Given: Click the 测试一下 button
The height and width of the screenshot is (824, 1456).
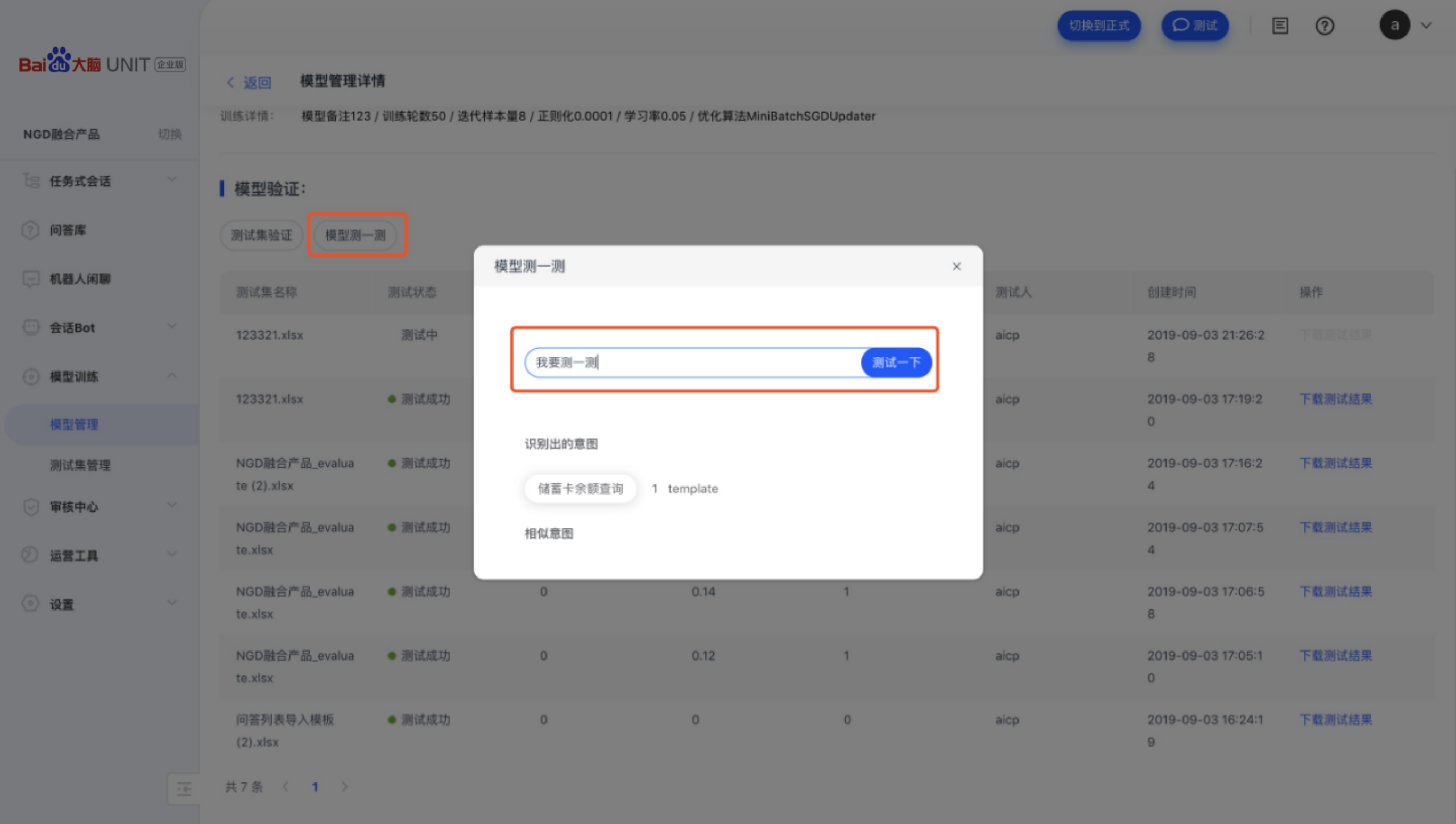Looking at the screenshot, I should [896, 363].
